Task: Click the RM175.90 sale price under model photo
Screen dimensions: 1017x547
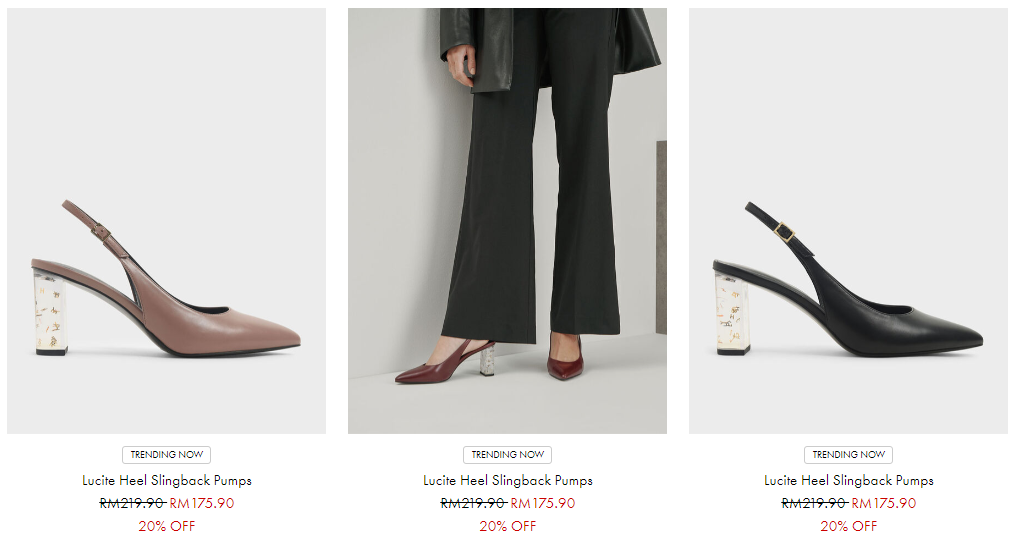Action: click(543, 504)
